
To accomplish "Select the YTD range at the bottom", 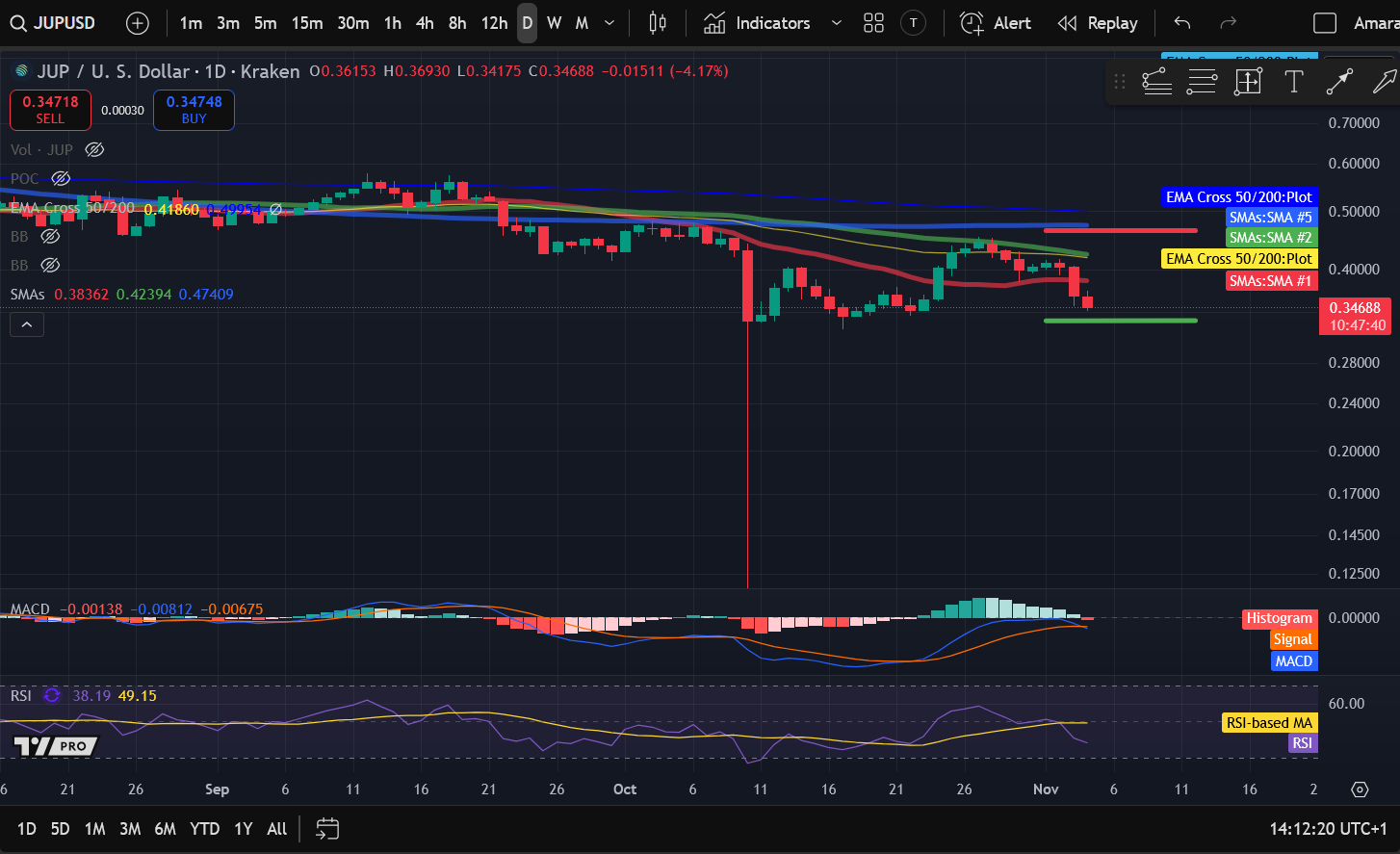I will (x=204, y=829).
